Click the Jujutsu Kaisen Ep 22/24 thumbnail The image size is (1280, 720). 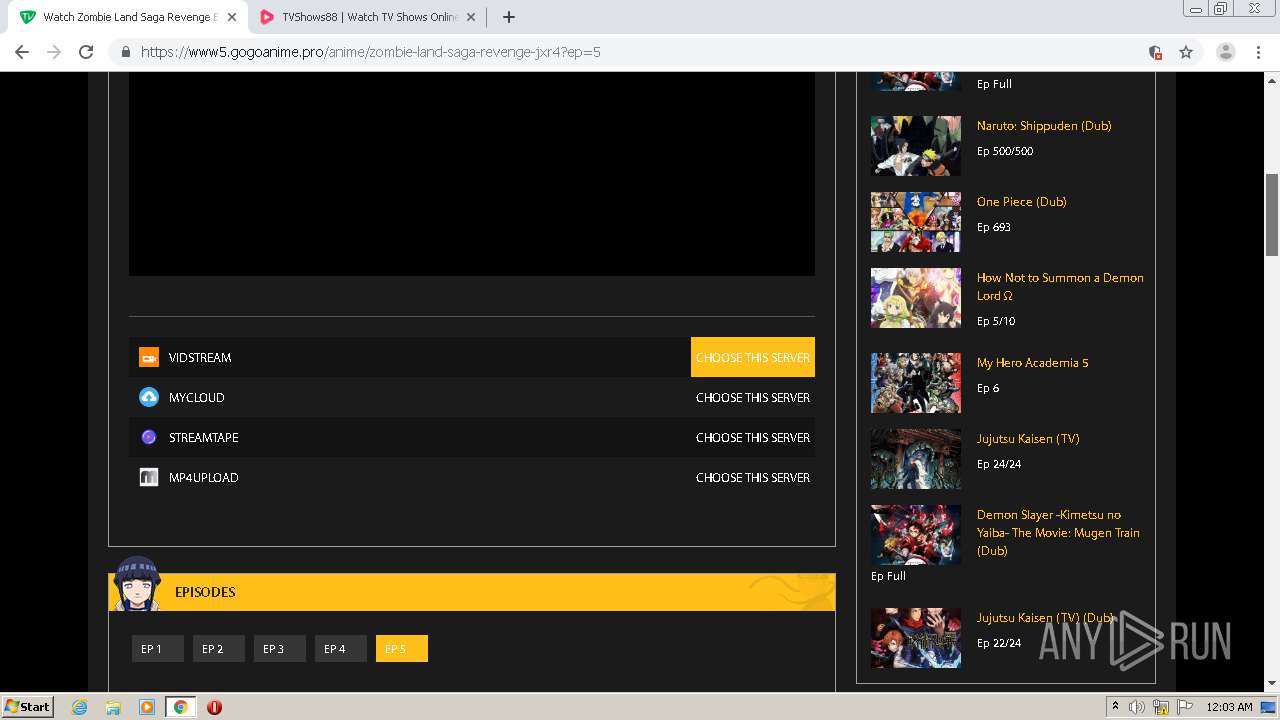915,638
